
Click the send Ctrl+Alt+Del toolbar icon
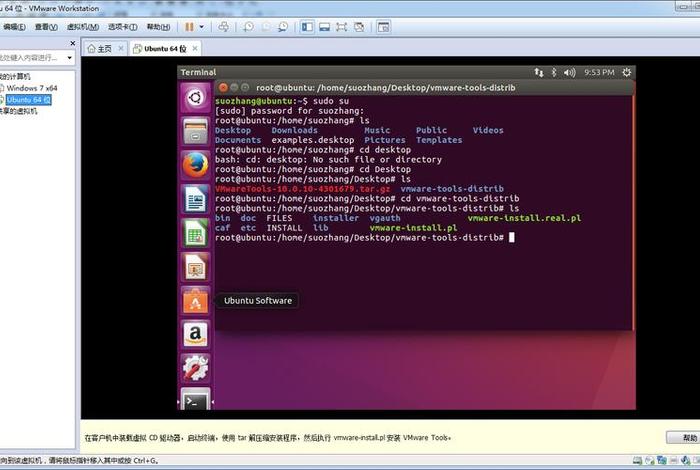pyautogui.click(x=223, y=27)
